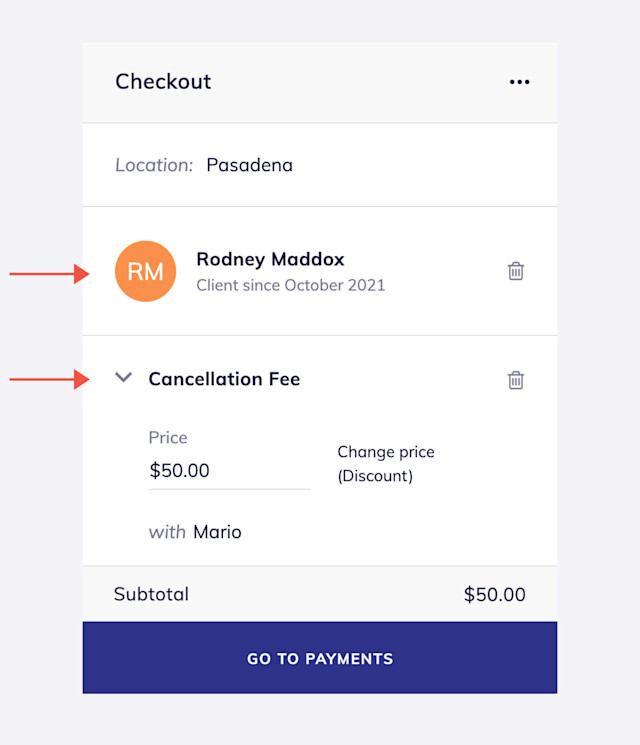Click the Subtotal label
640x745 pixels.
tap(151, 594)
